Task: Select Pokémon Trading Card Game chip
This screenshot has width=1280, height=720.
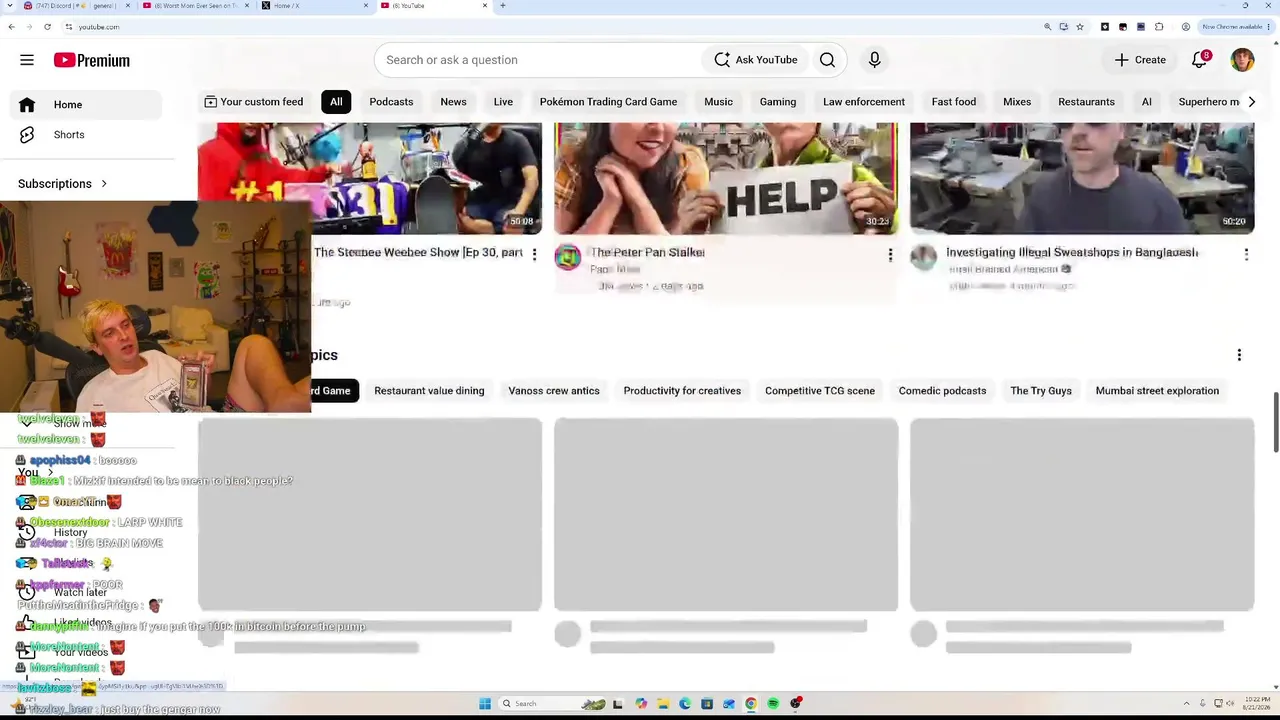Action: (608, 102)
